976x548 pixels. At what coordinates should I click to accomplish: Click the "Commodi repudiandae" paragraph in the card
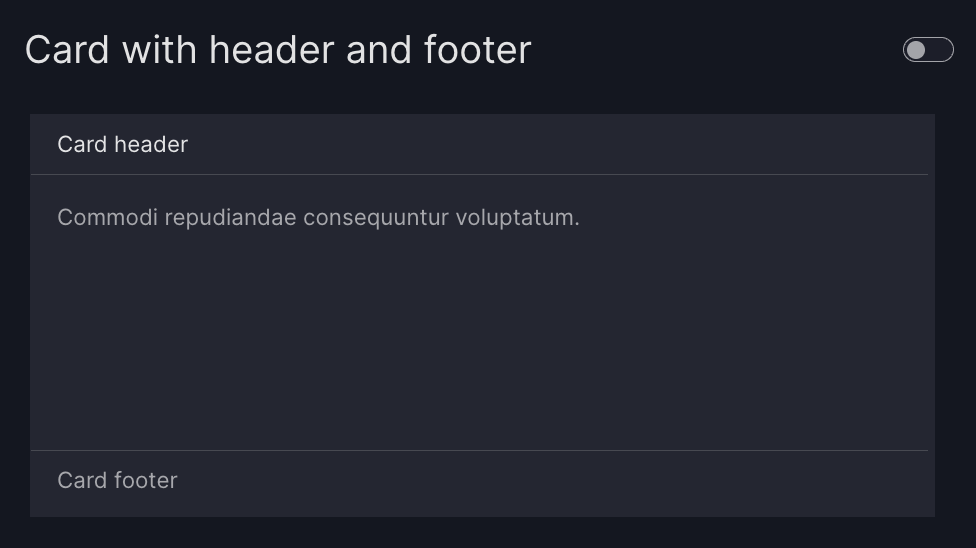pos(318,218)
